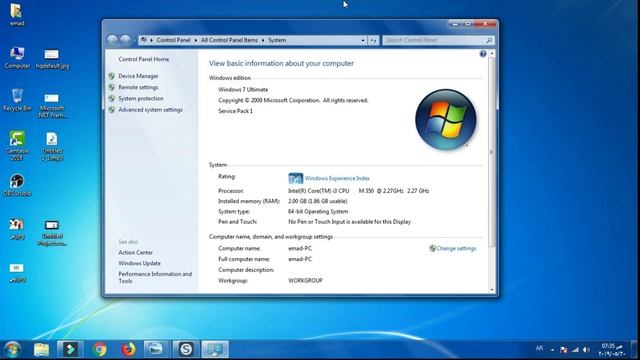Click the Control Panel breadcrumb
The height and width of the screenshot is (360, 640).
point(173,40)
